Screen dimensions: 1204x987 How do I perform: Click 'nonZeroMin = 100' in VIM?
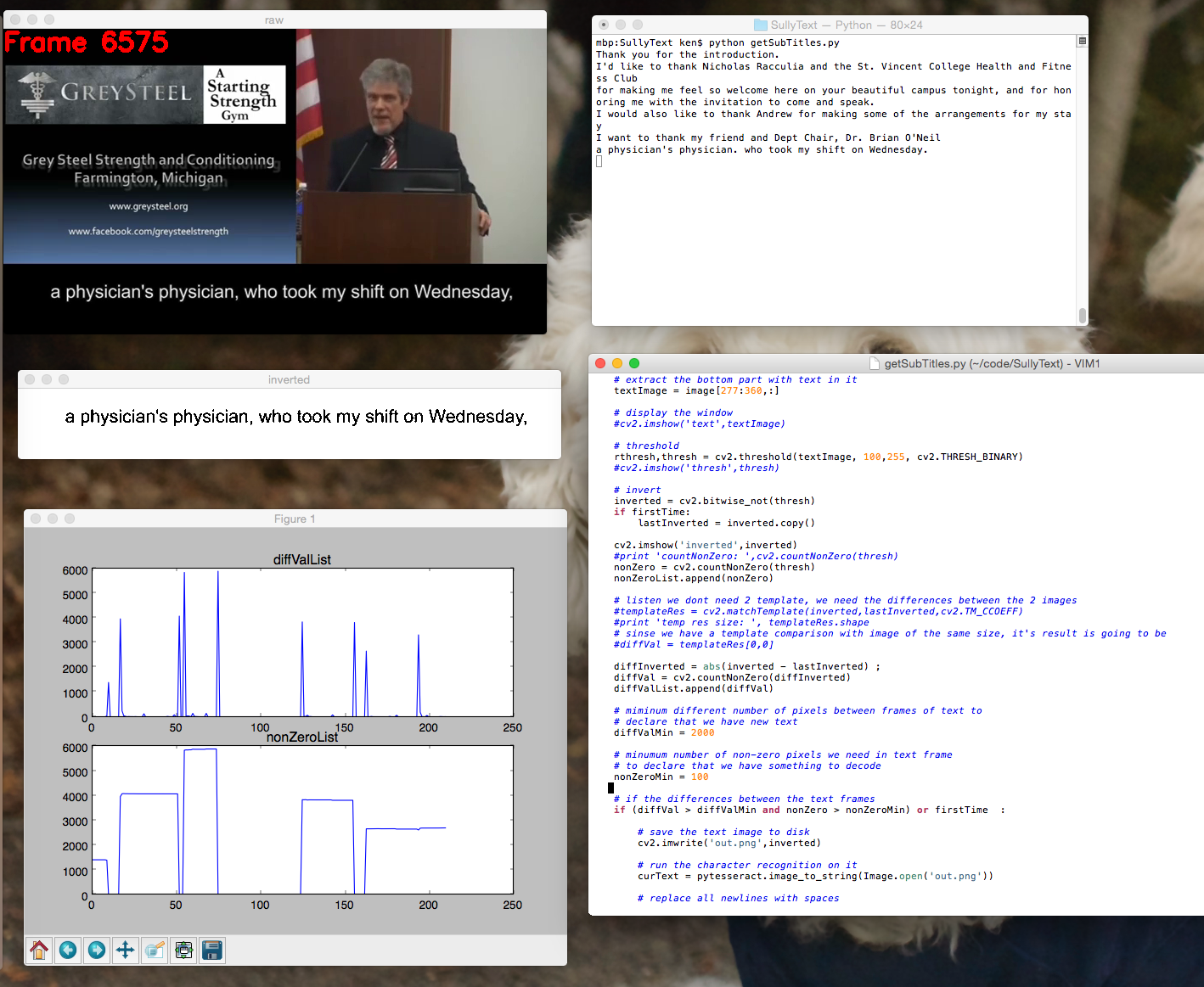pyautogui.click(x=661, y=777)
